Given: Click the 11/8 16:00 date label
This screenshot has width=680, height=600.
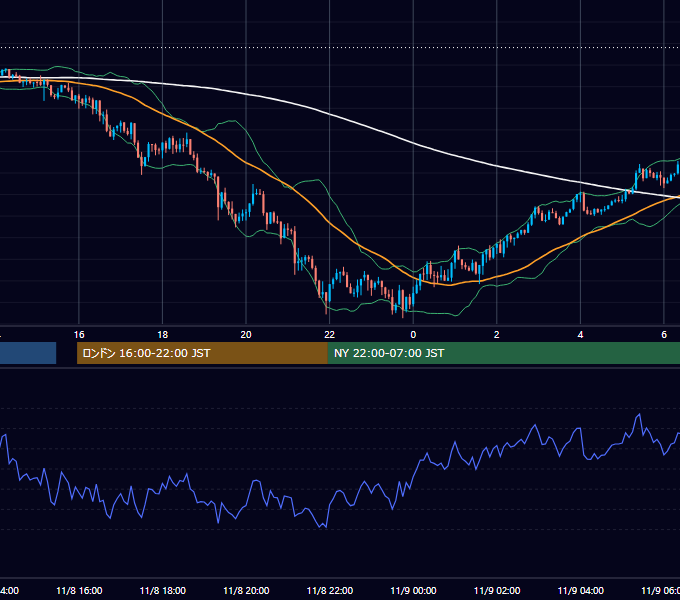Looking at the screenshot, I should pos(79,591).
